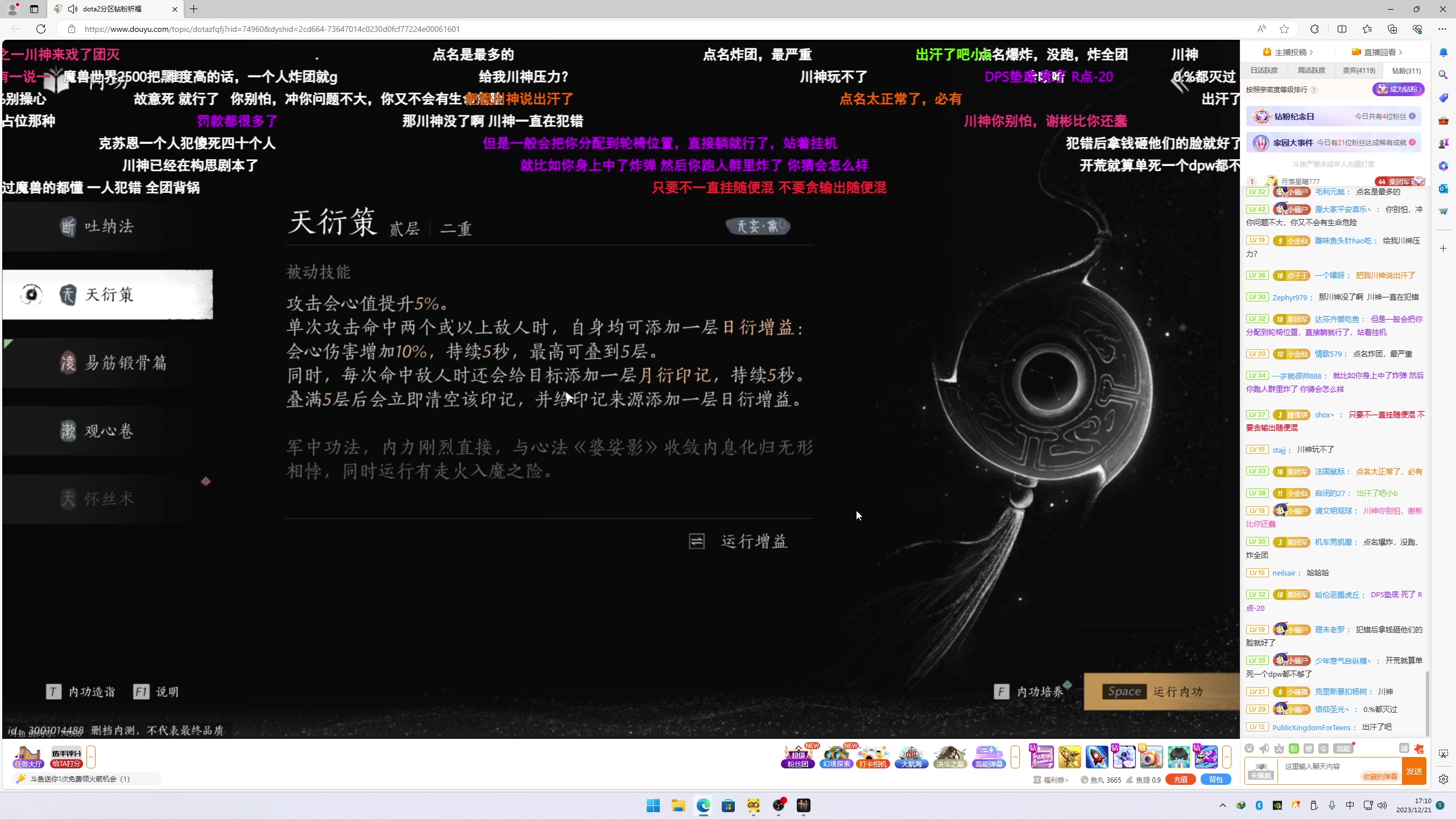Click the 成为钻粉 button

1399,89
